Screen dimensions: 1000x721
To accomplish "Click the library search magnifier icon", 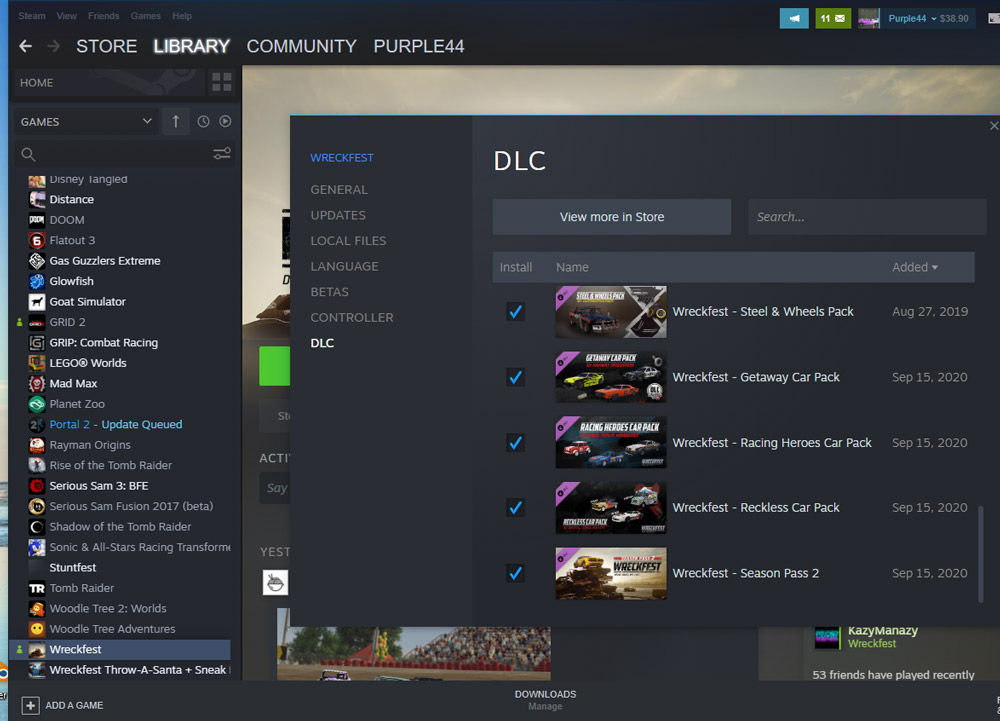I will click(28, 154).
